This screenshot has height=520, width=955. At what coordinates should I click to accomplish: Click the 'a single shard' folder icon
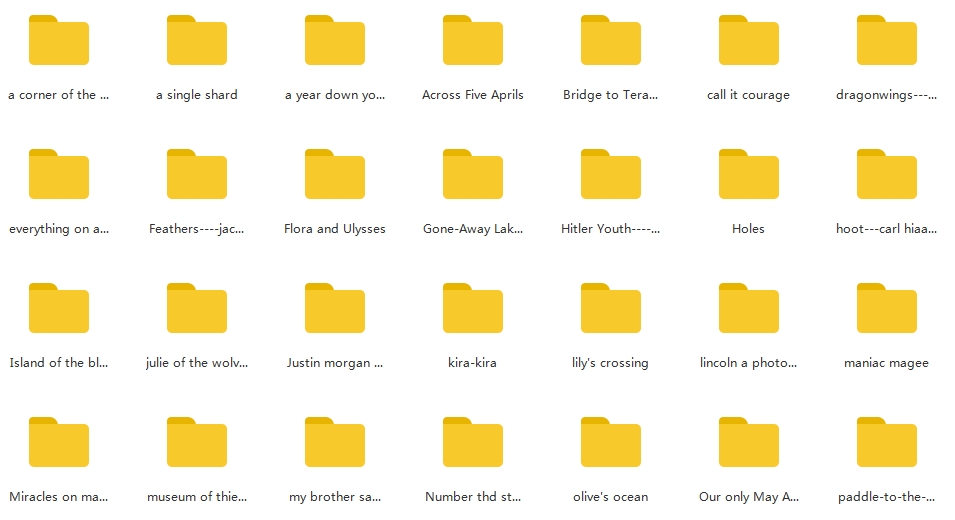coord(197,40)
